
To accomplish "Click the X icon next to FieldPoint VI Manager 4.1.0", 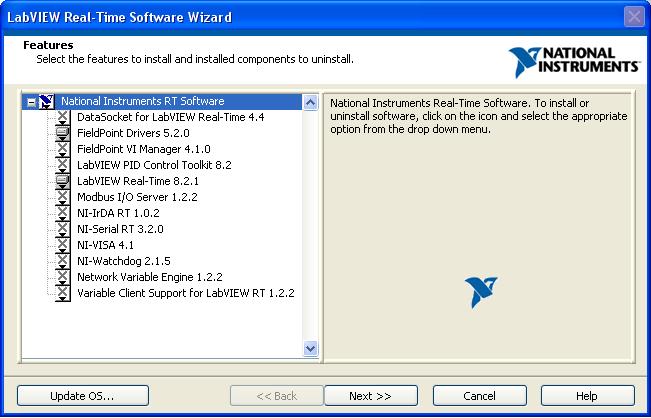I will point(63,149).
